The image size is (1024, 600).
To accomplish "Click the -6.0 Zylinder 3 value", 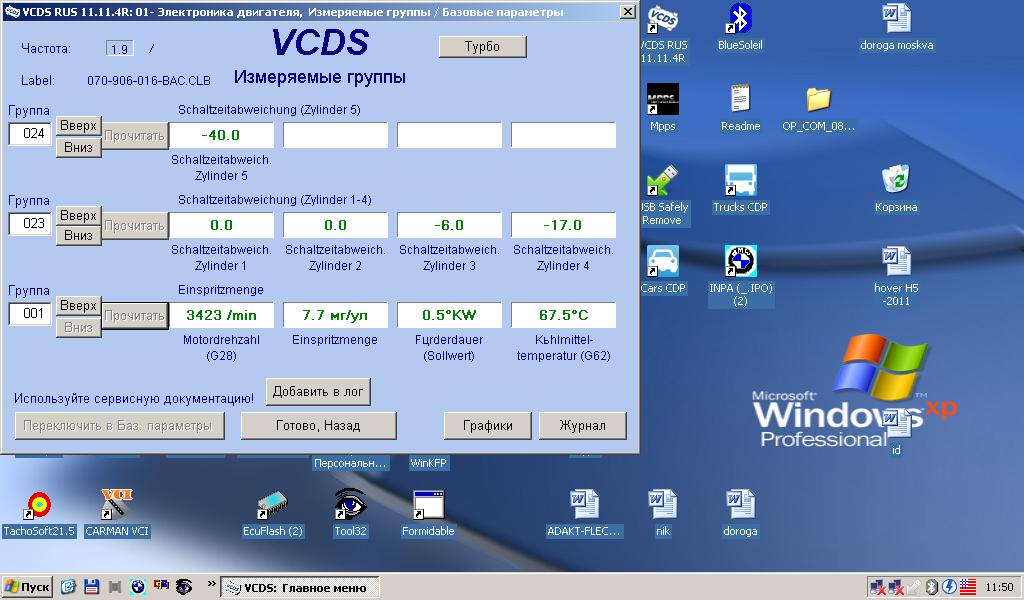I will 449,225.
